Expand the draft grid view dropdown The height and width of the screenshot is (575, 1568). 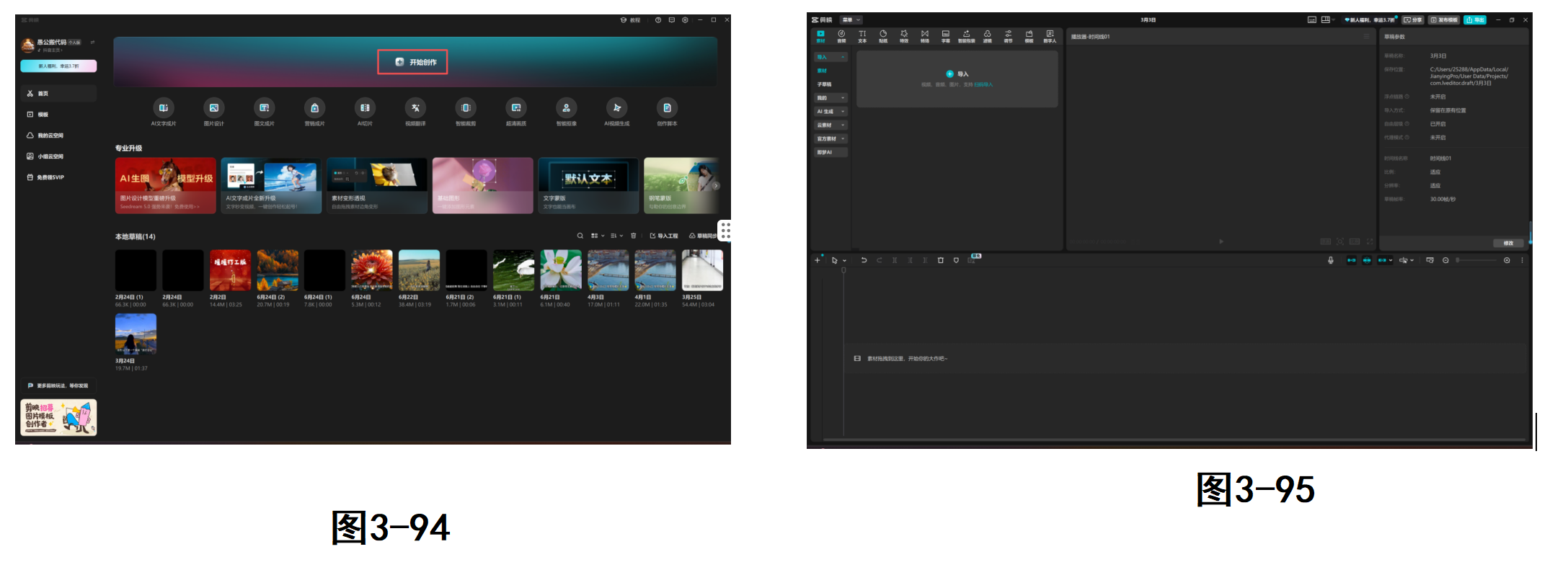click(x=598, y=236)
